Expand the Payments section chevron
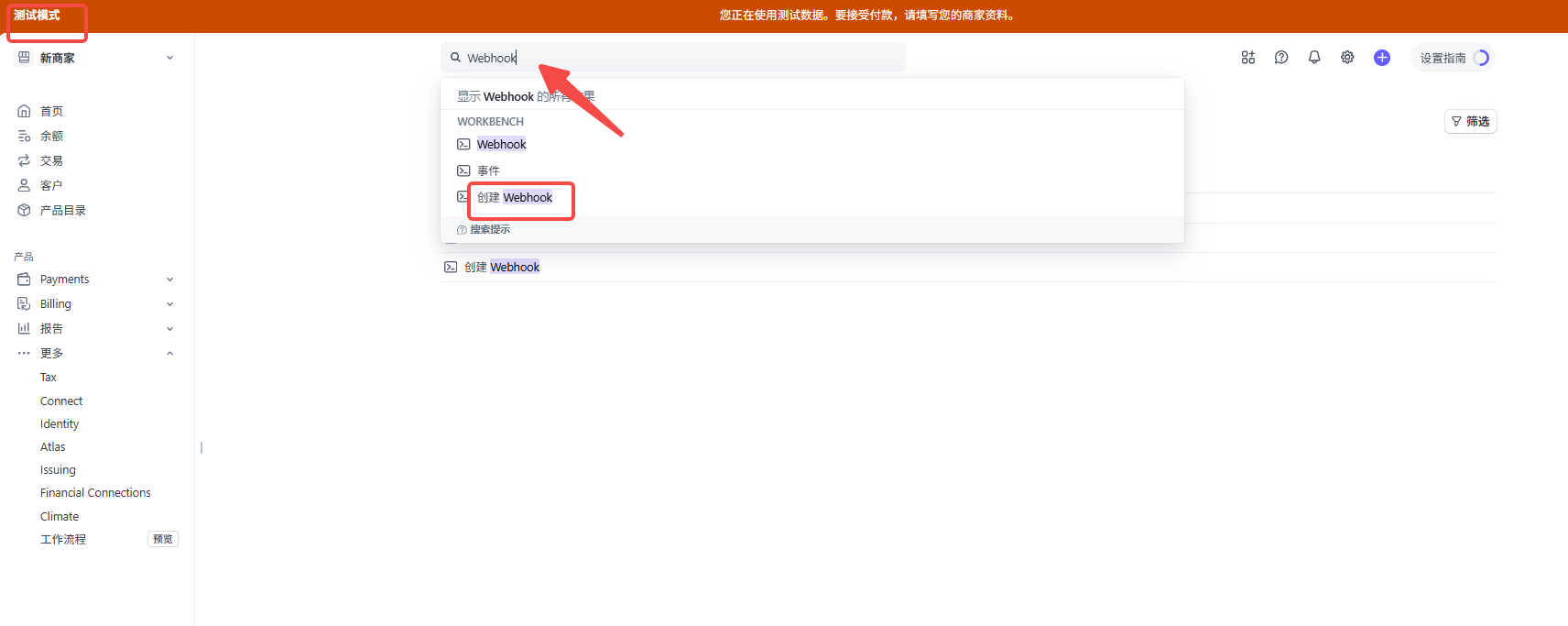The image size is (1568, 626). (x=169, y=280)
